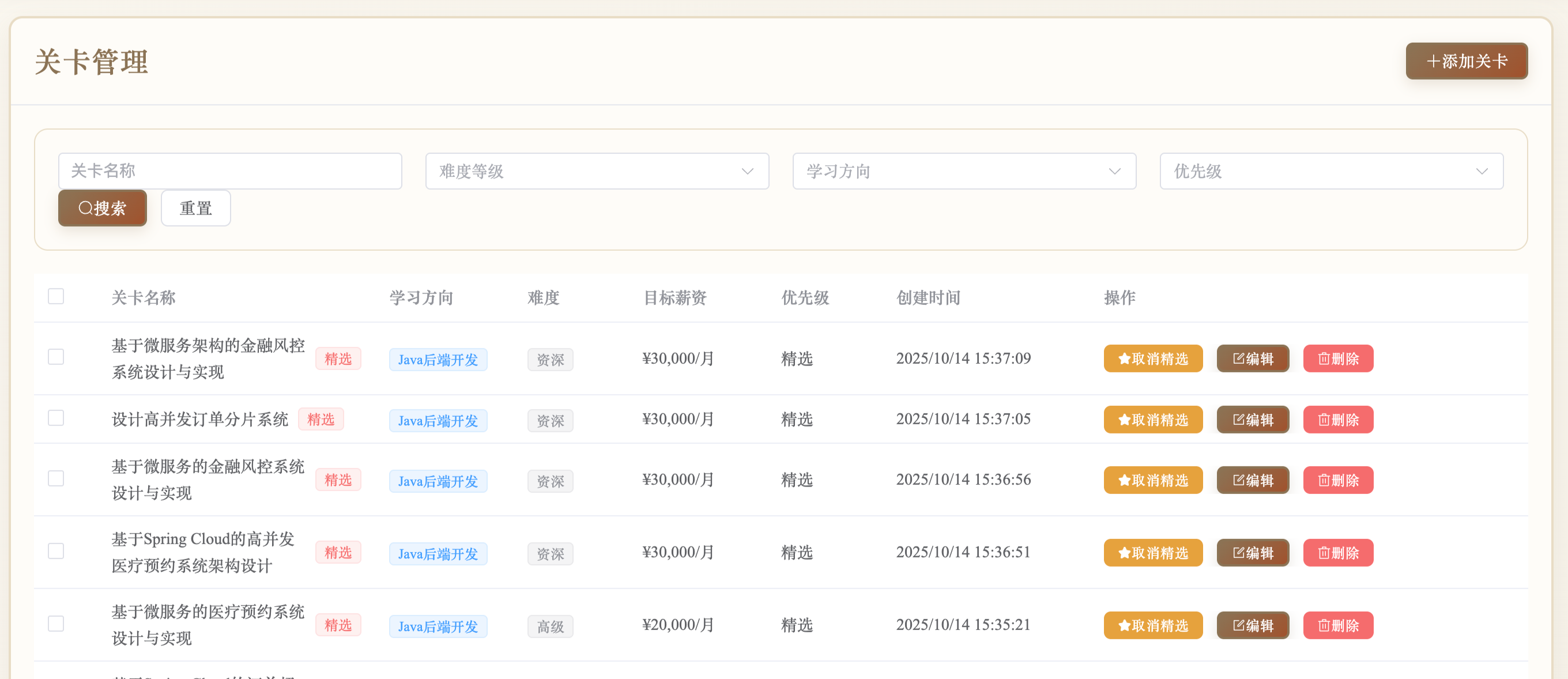This screenshot has height=679, width=1568.
Task: Click 取消精选 star for 设计高并发订单分片系统
Action: point(1152,419)
